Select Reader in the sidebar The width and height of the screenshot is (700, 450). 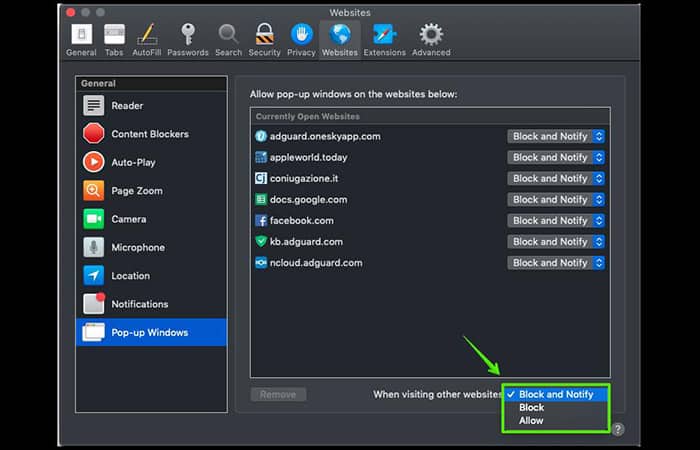[x=151, y=106]
